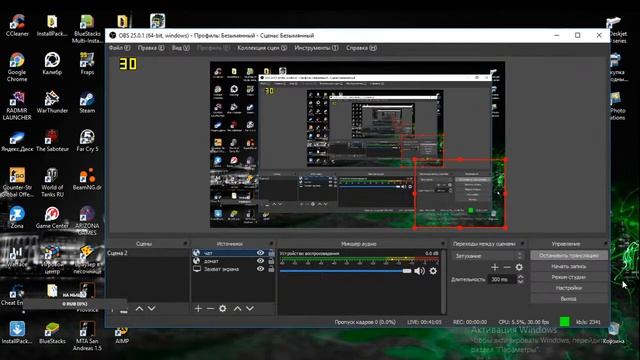Open CCleaner desktop shortcut
The width and height of the screenshot is (640, 360).
[17, 25]
